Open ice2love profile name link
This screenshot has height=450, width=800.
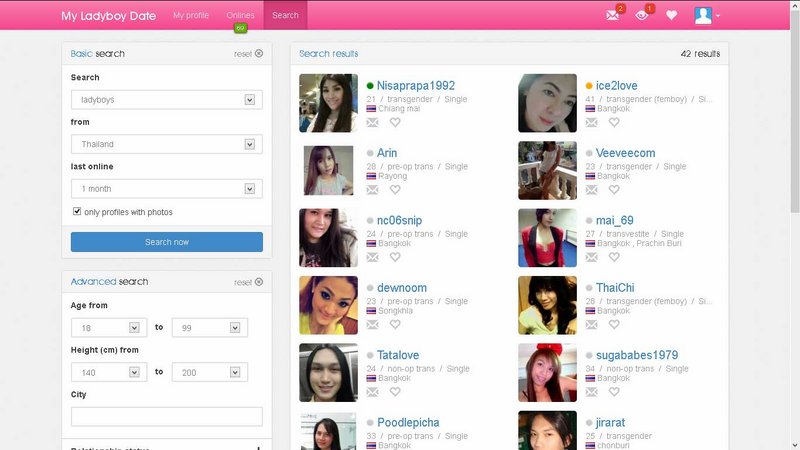(616, 86)
